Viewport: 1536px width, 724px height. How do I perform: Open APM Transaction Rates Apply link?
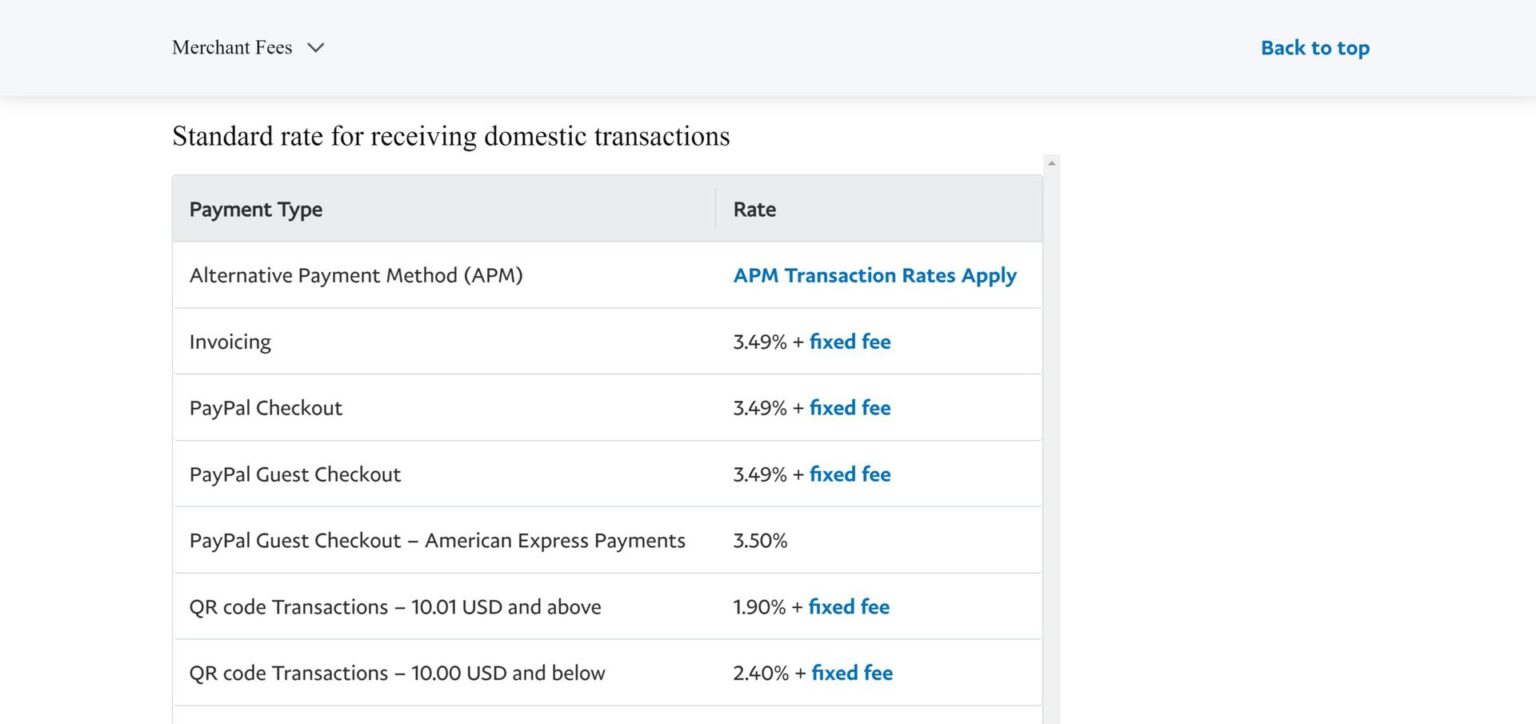[x=875, y=275]
